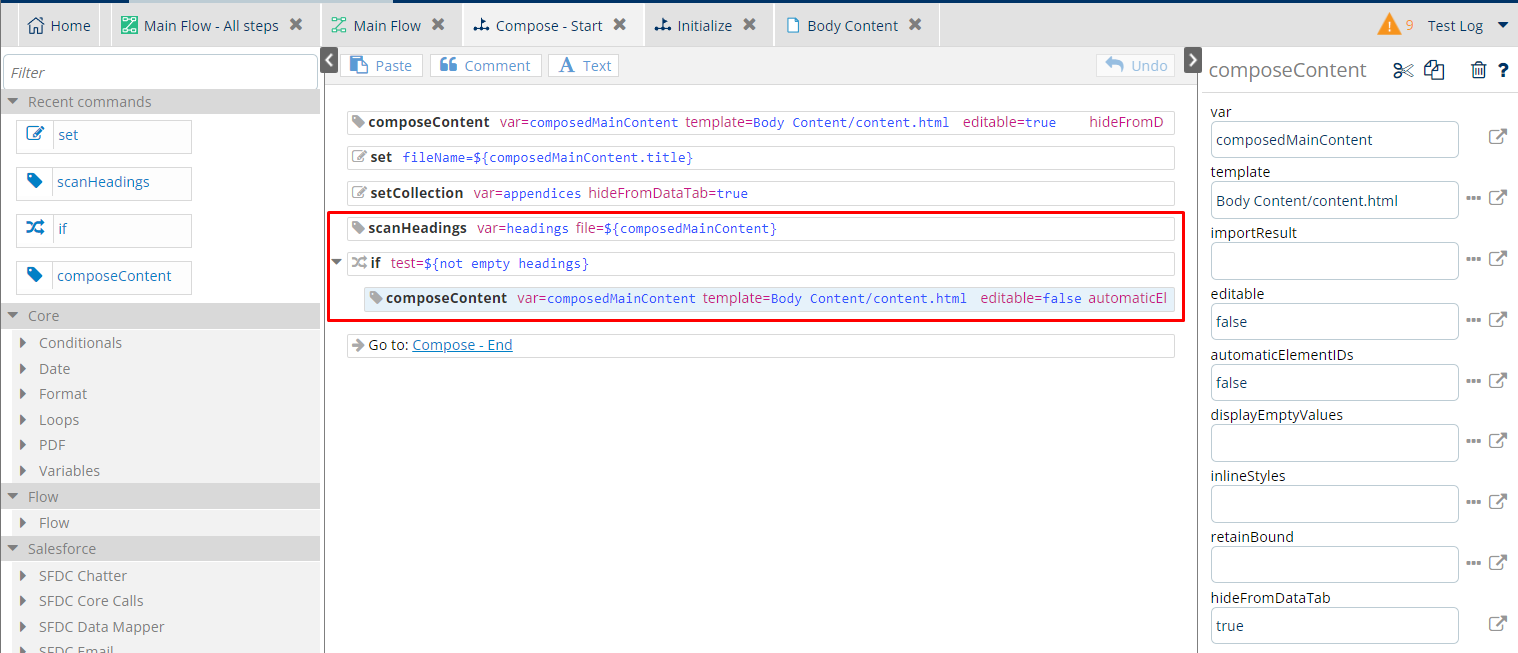Follow the Compose - End link
Image resolution: width=1518 pixels, height=653 pixels.
[462, 345]
